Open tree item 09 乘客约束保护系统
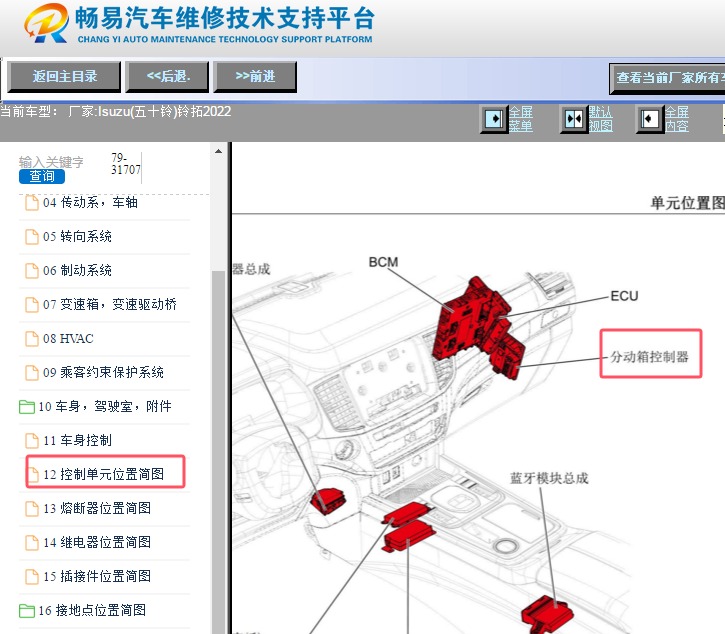Image resolution: width=725 pixels, height=634 pixels. pos(103,372)
